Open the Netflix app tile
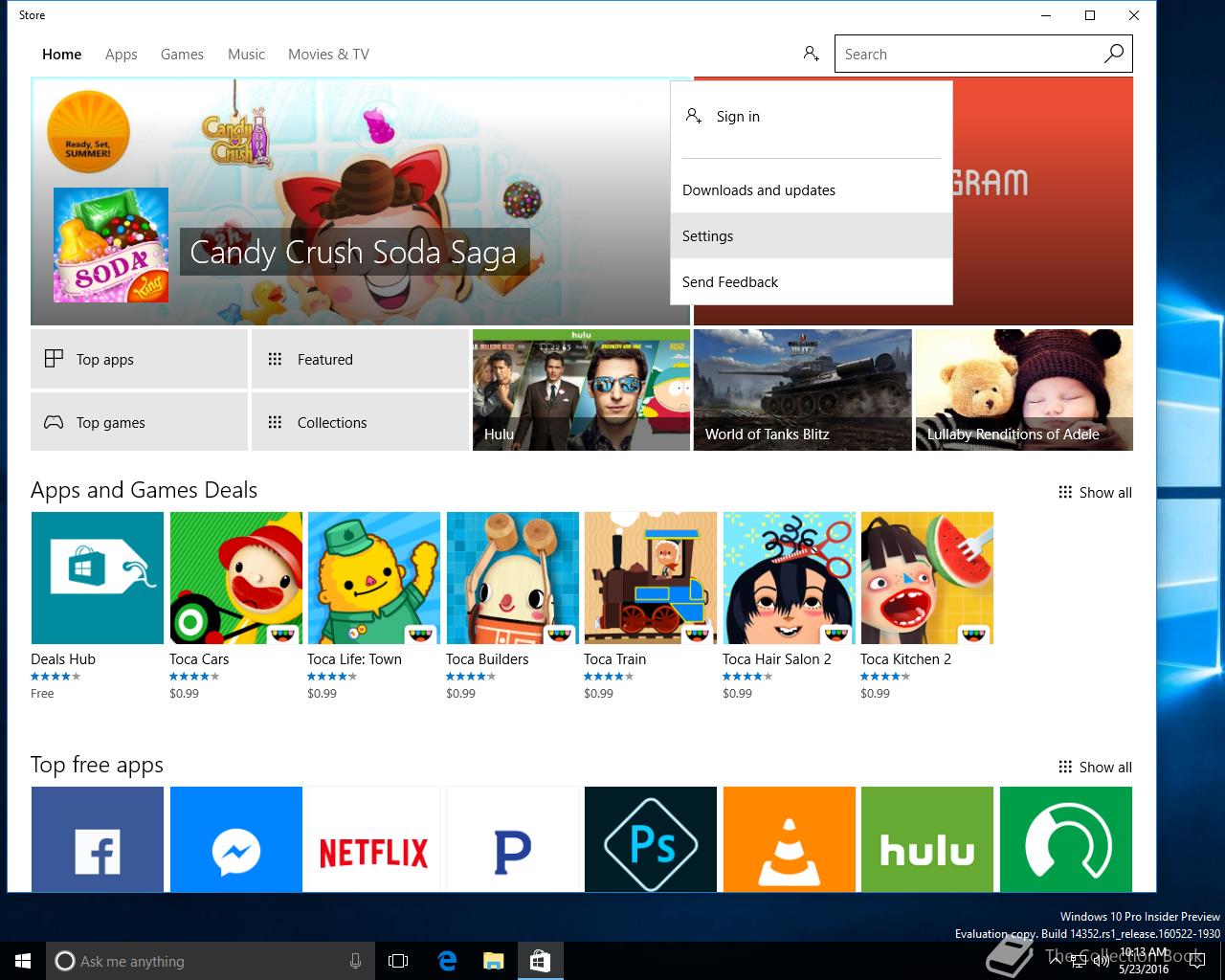This screenshot has width=1225, height=980. point(374,839)
